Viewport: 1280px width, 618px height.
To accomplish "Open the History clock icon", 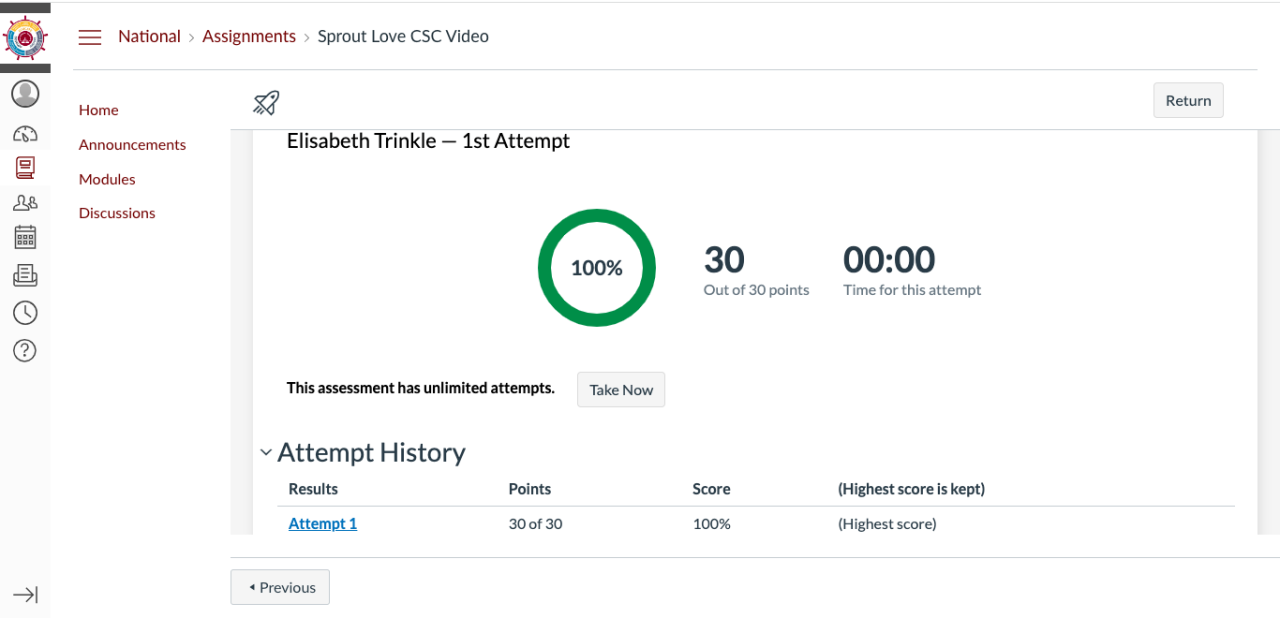I will click(25, 313).
